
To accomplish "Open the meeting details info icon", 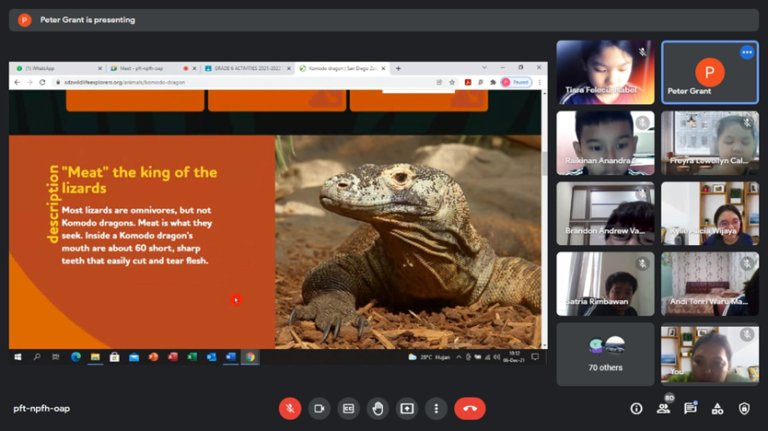I will tap(636, 408).
